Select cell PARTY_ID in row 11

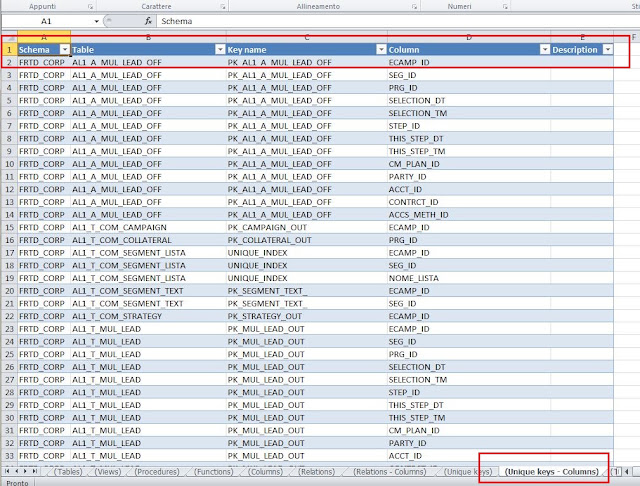(x=469, y=177)
